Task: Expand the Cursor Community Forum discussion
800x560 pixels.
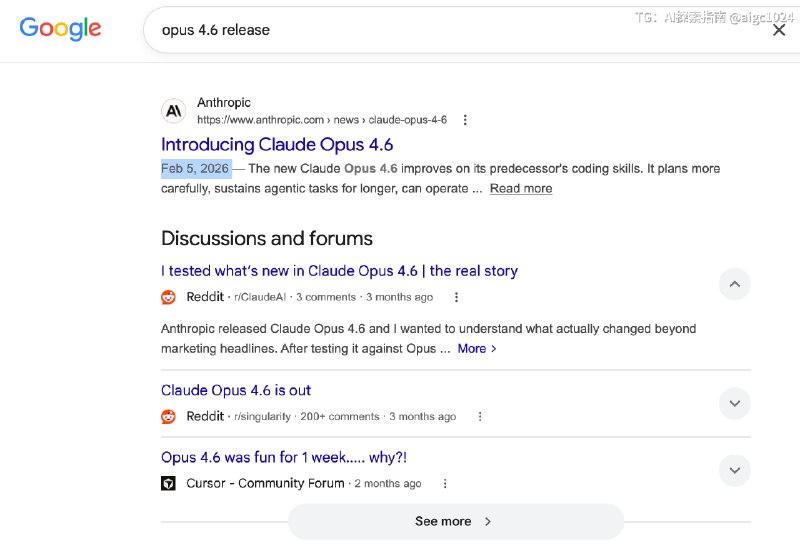Action: (735, 470)
